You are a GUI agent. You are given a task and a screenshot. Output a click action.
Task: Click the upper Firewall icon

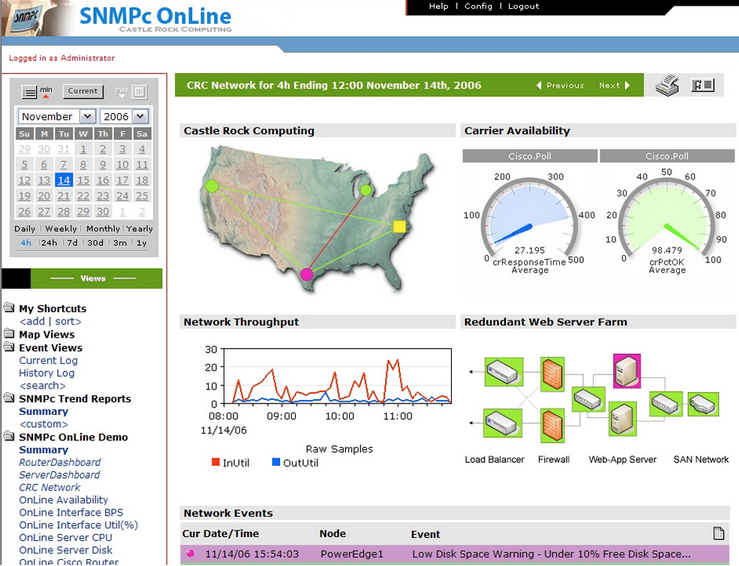coord(552,374)
